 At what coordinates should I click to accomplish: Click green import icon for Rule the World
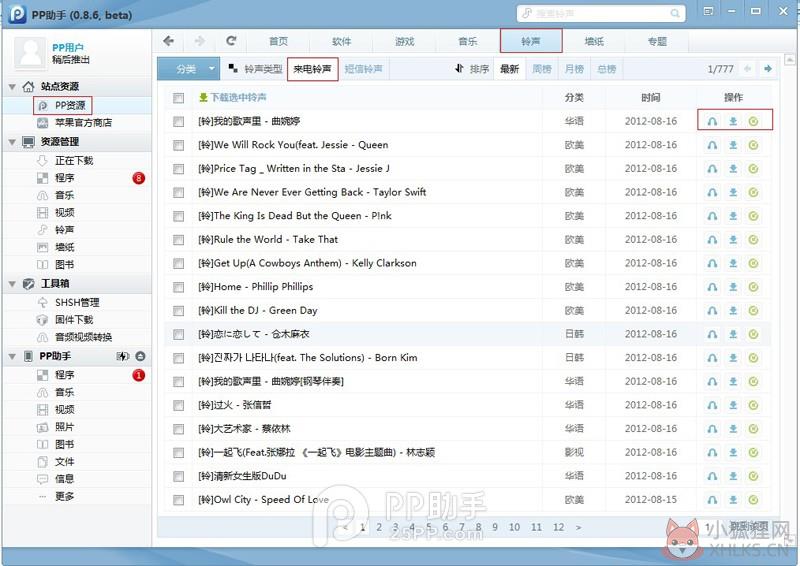753,240
